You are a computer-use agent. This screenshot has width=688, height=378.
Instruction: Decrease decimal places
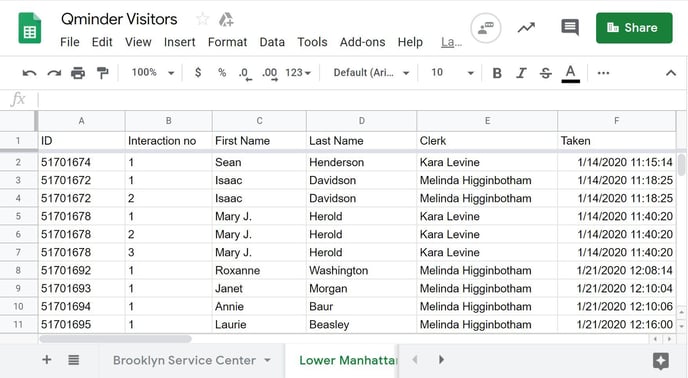(x=245, y=73)
